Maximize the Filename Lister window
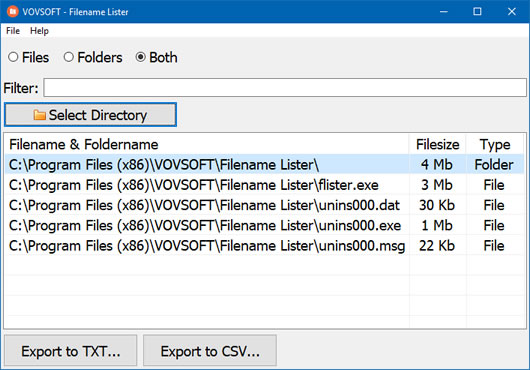530x370 pixels. (477, 11)
